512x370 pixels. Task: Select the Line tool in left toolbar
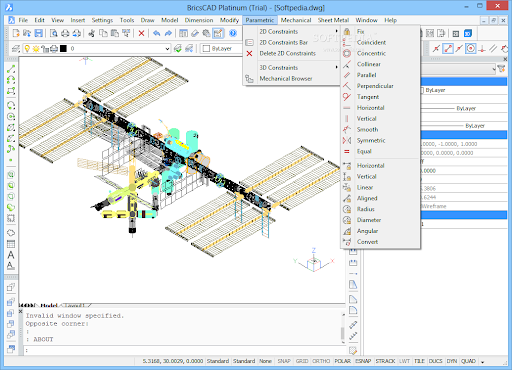coord(11,69)
